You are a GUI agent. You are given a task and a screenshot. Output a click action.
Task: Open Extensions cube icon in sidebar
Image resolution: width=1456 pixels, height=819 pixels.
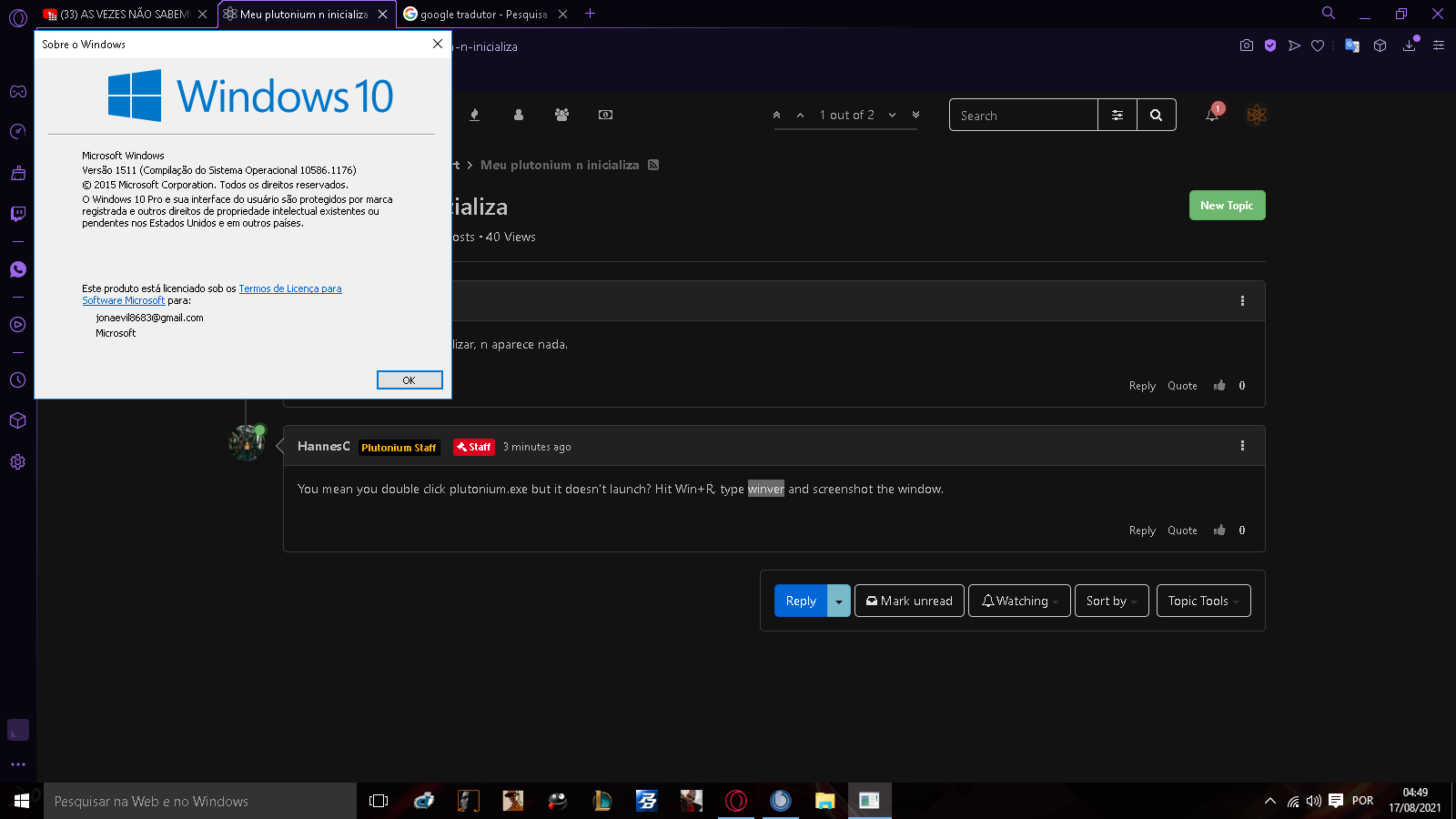18,420
